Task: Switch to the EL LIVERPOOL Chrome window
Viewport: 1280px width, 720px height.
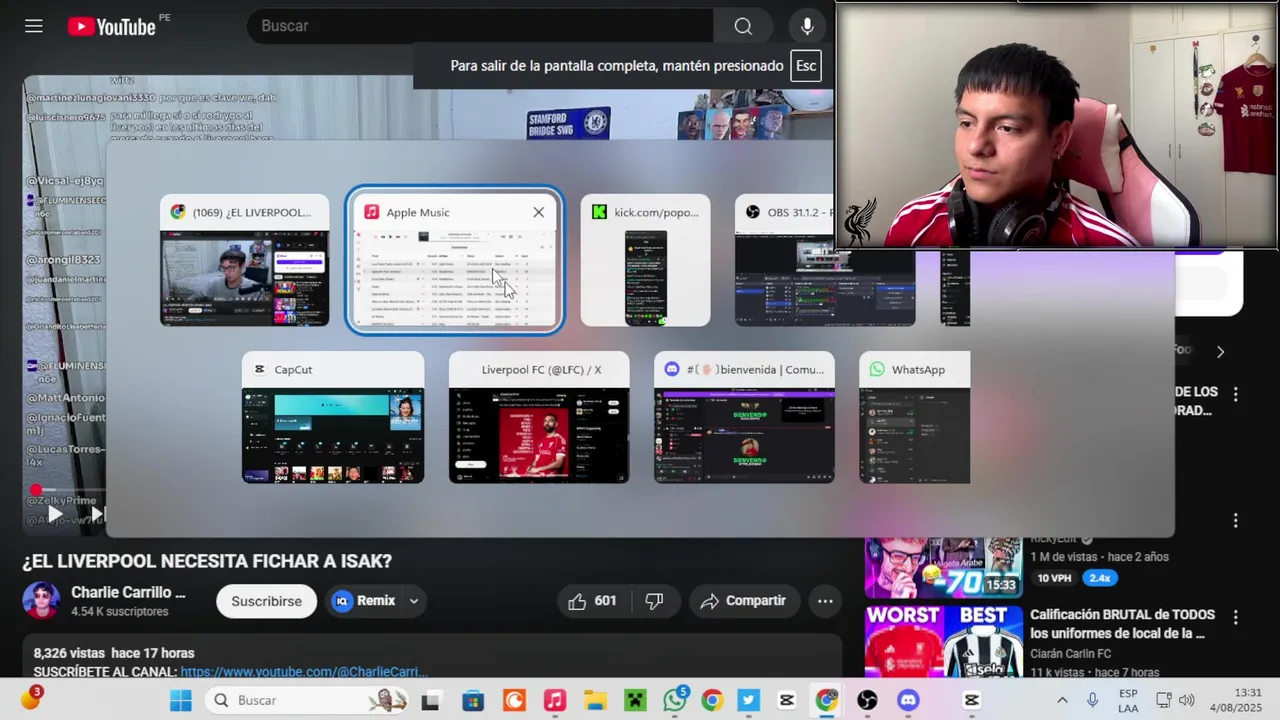Action: coord(245,261)
